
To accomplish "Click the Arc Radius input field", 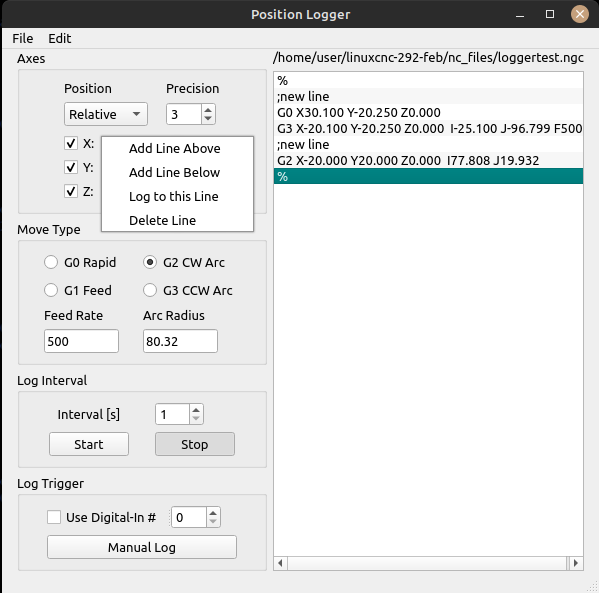I will tap(180, 341).
